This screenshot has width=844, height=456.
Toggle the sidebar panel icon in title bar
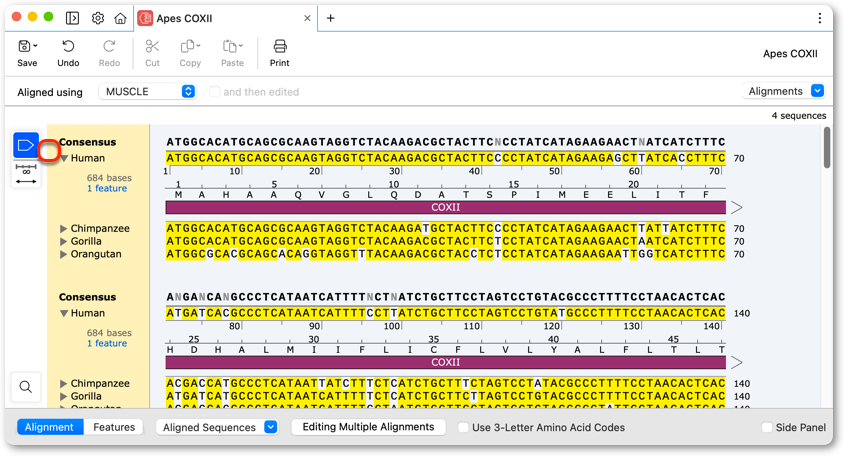72,18
